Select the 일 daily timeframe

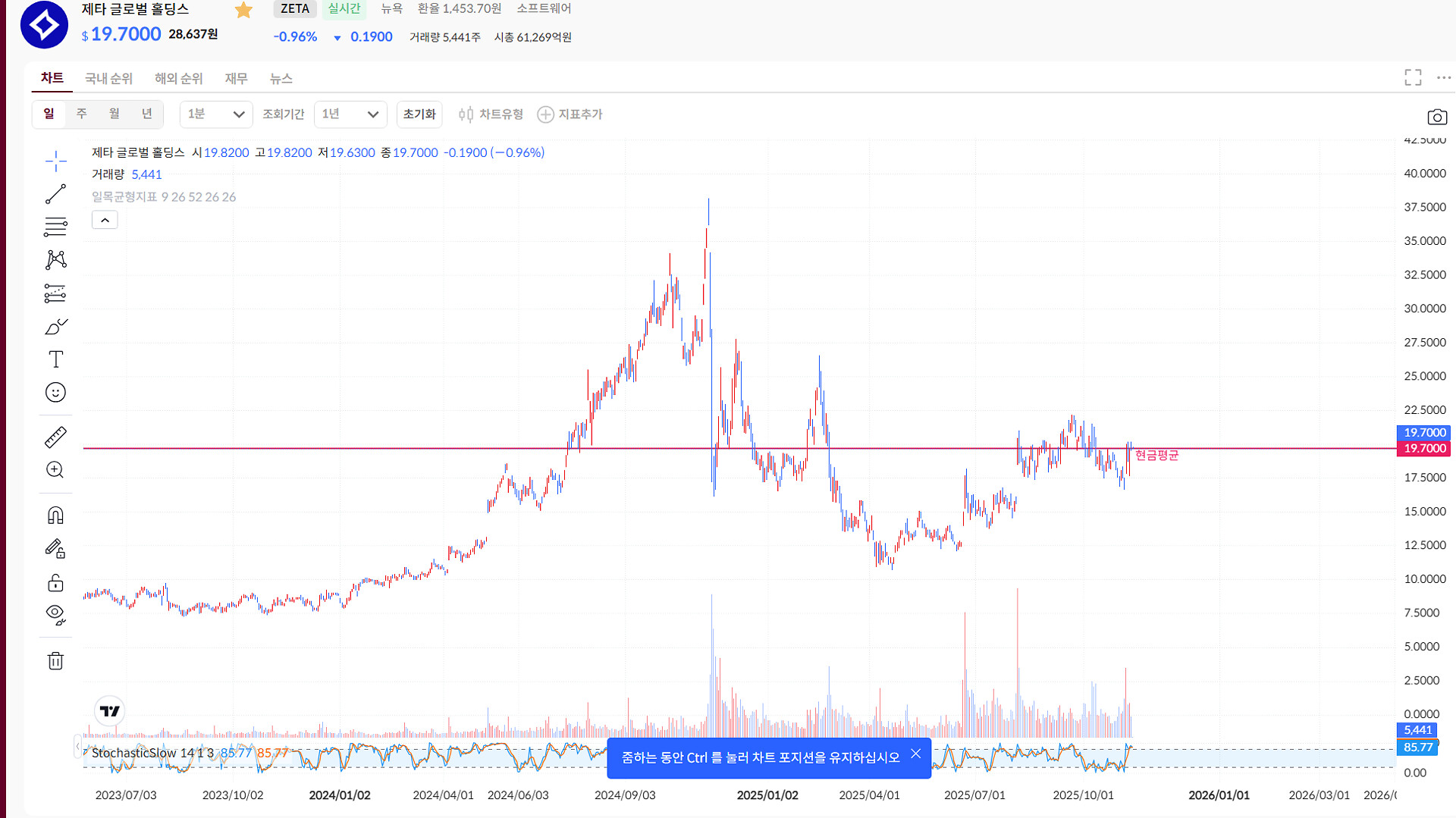pyautogui.click(x=49, y=114)
